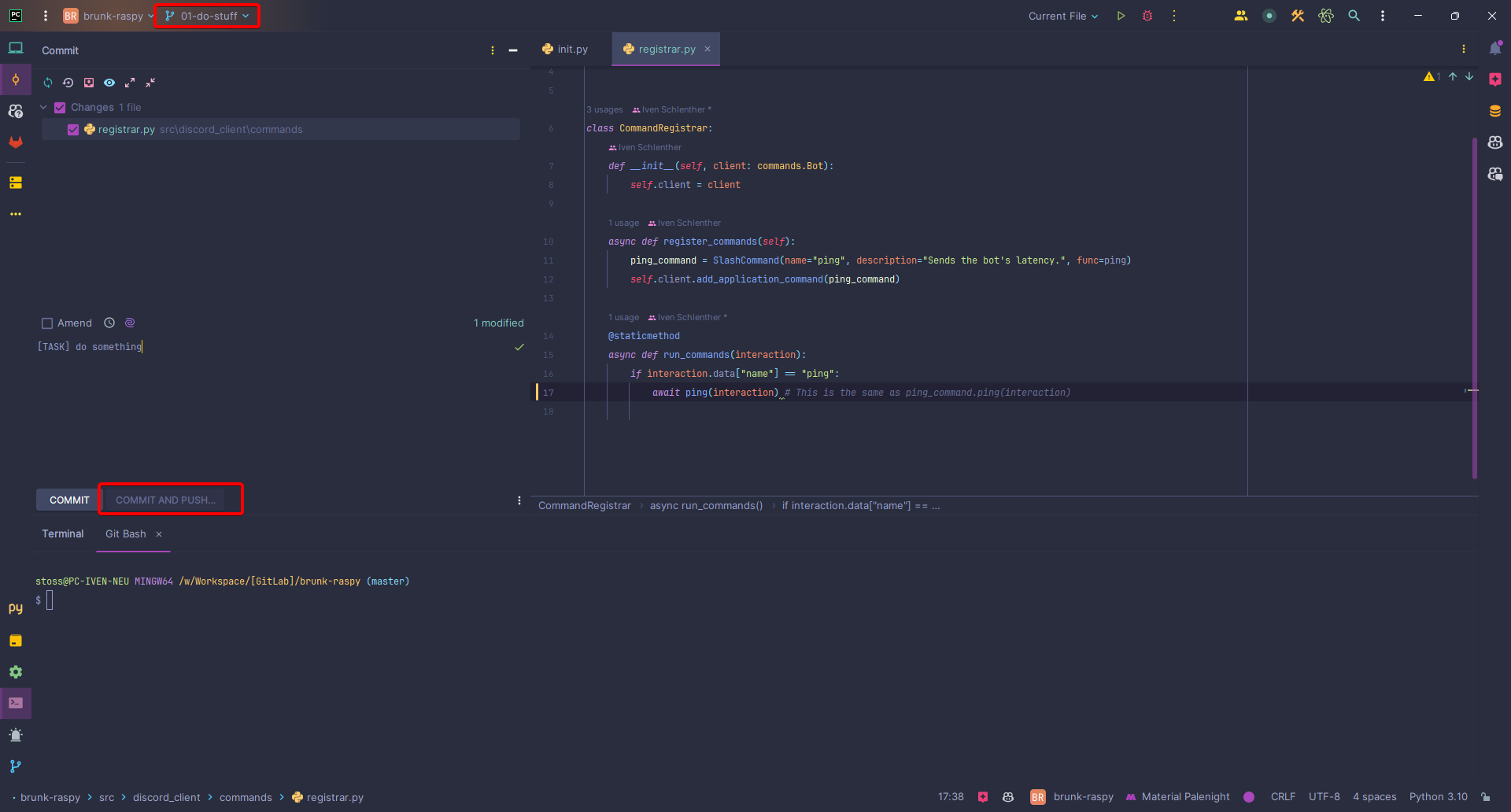Uncheck the registrar.py file checkbox
Screen dimensions: 1511x812
click(73, 130)
